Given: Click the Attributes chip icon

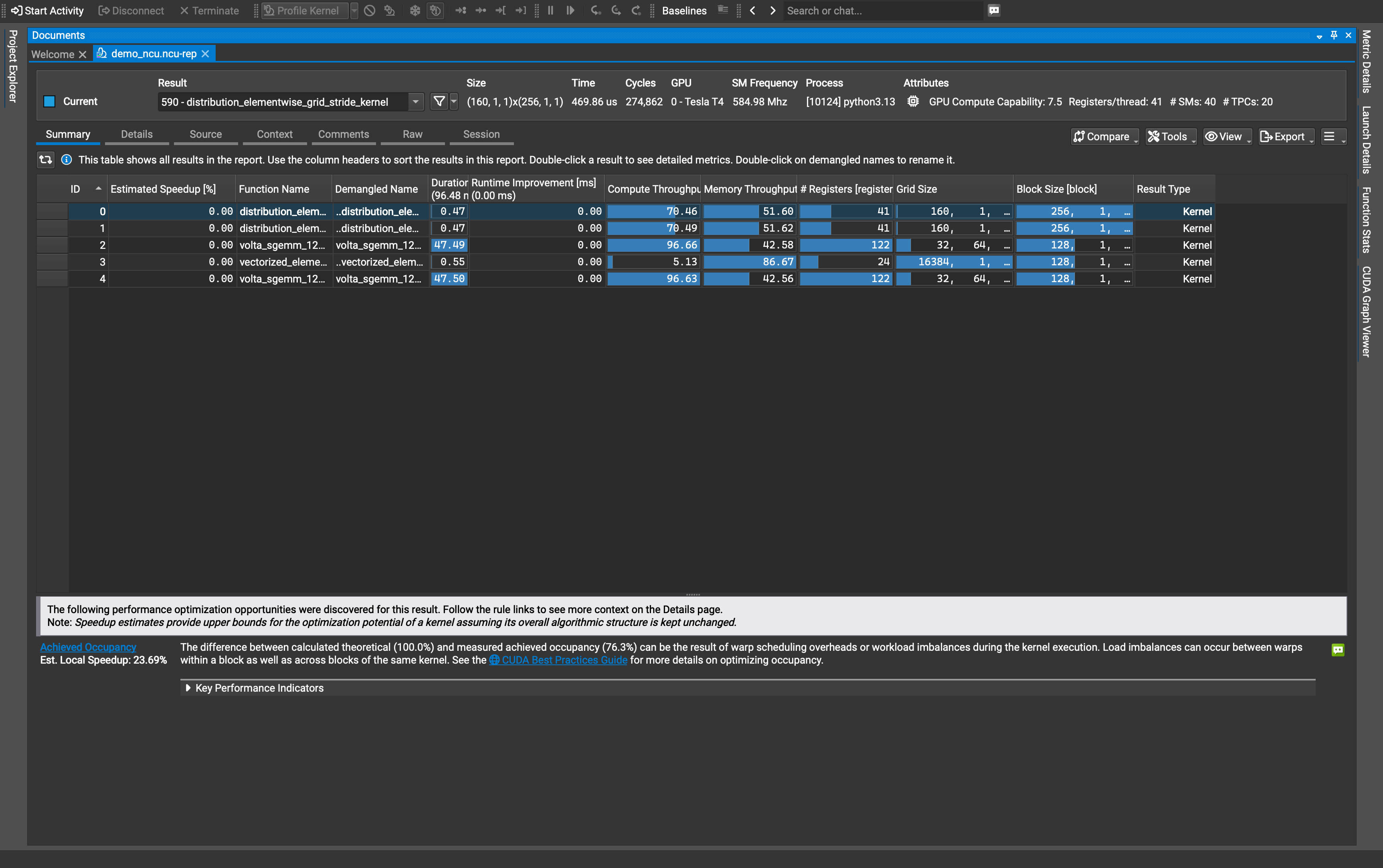Looking at the screenshot, I should click(913, 102).
